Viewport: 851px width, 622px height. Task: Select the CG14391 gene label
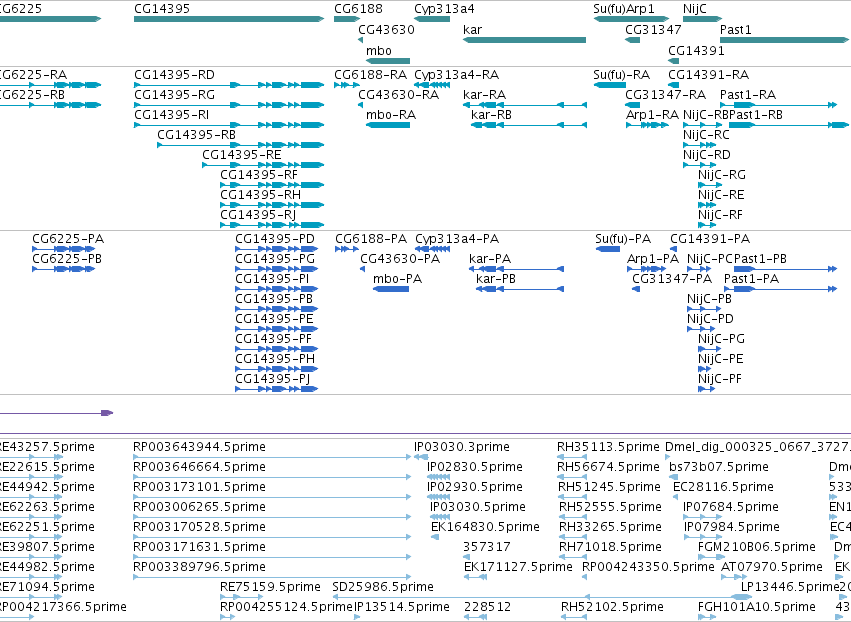pyautogui.click(x=696, y=50)
